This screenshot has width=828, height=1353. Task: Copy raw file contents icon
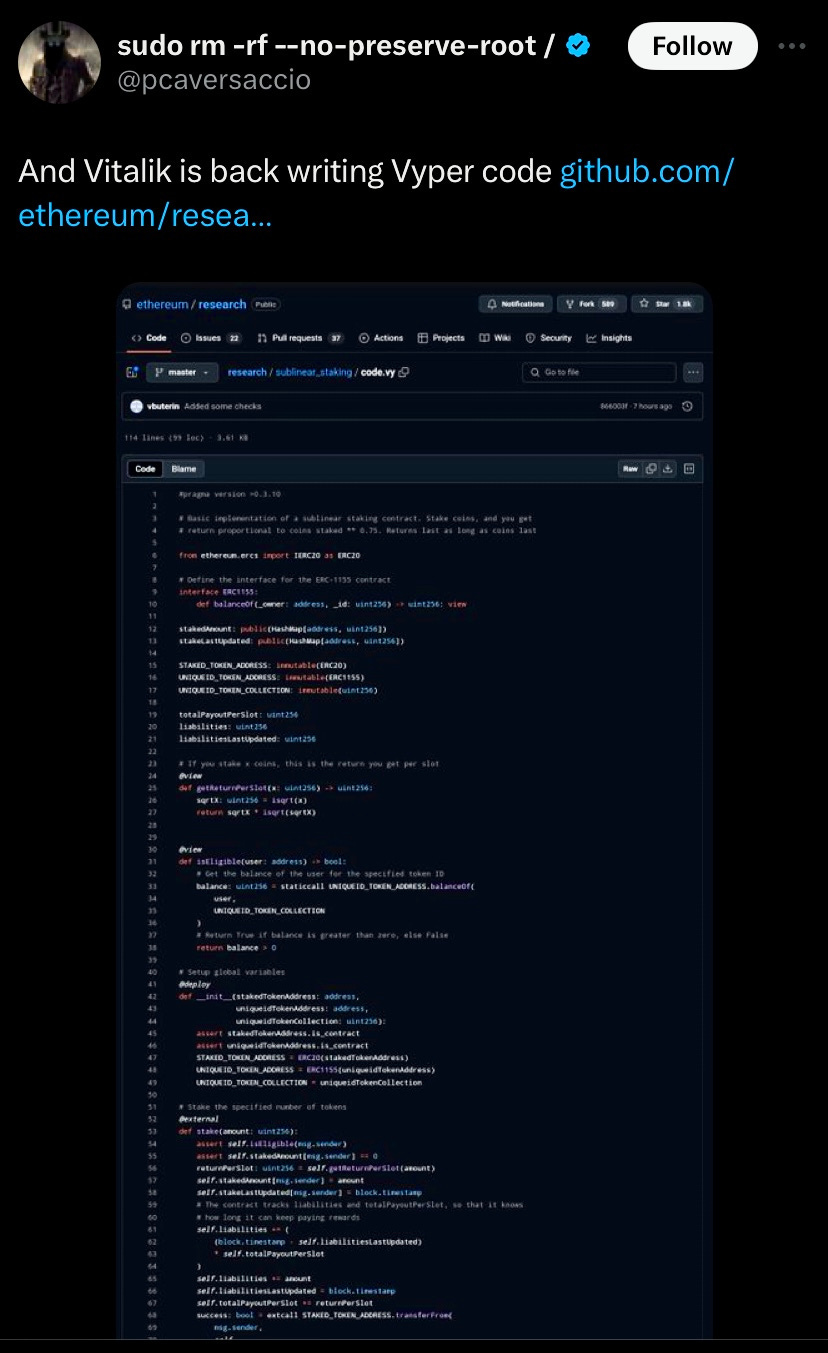[x=651, y=468]
